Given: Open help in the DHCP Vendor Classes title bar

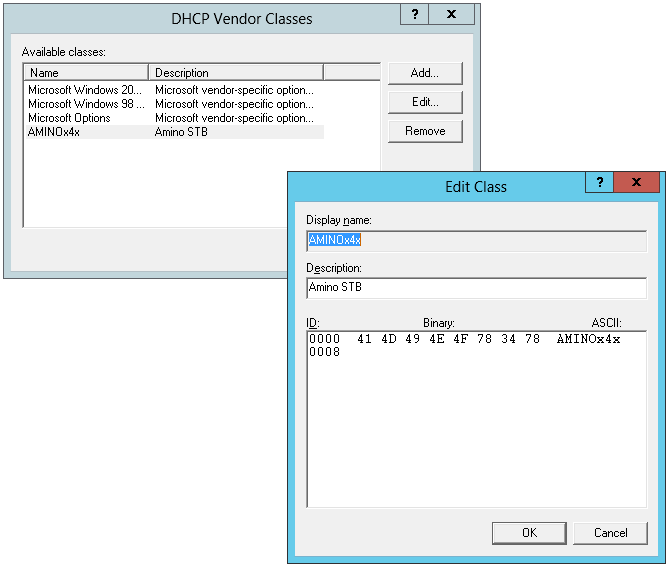Looking at the screenshot, I should 415,14.
